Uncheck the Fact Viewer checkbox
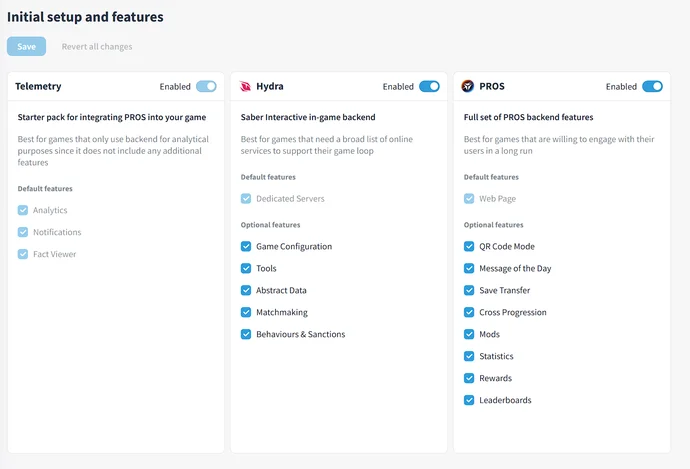 click(x=23, y=254)
